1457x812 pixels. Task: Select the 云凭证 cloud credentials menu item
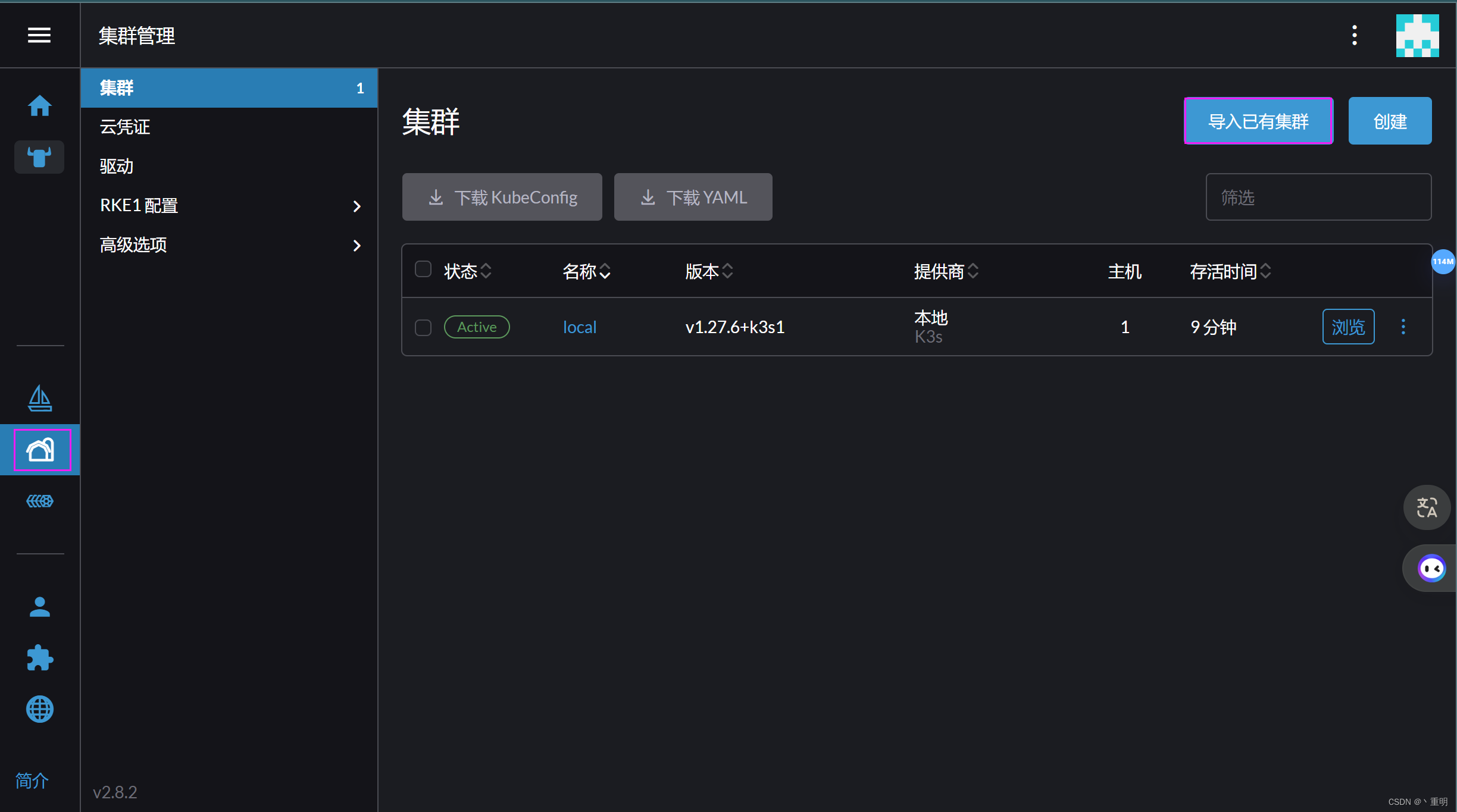(x=125, y=126)
